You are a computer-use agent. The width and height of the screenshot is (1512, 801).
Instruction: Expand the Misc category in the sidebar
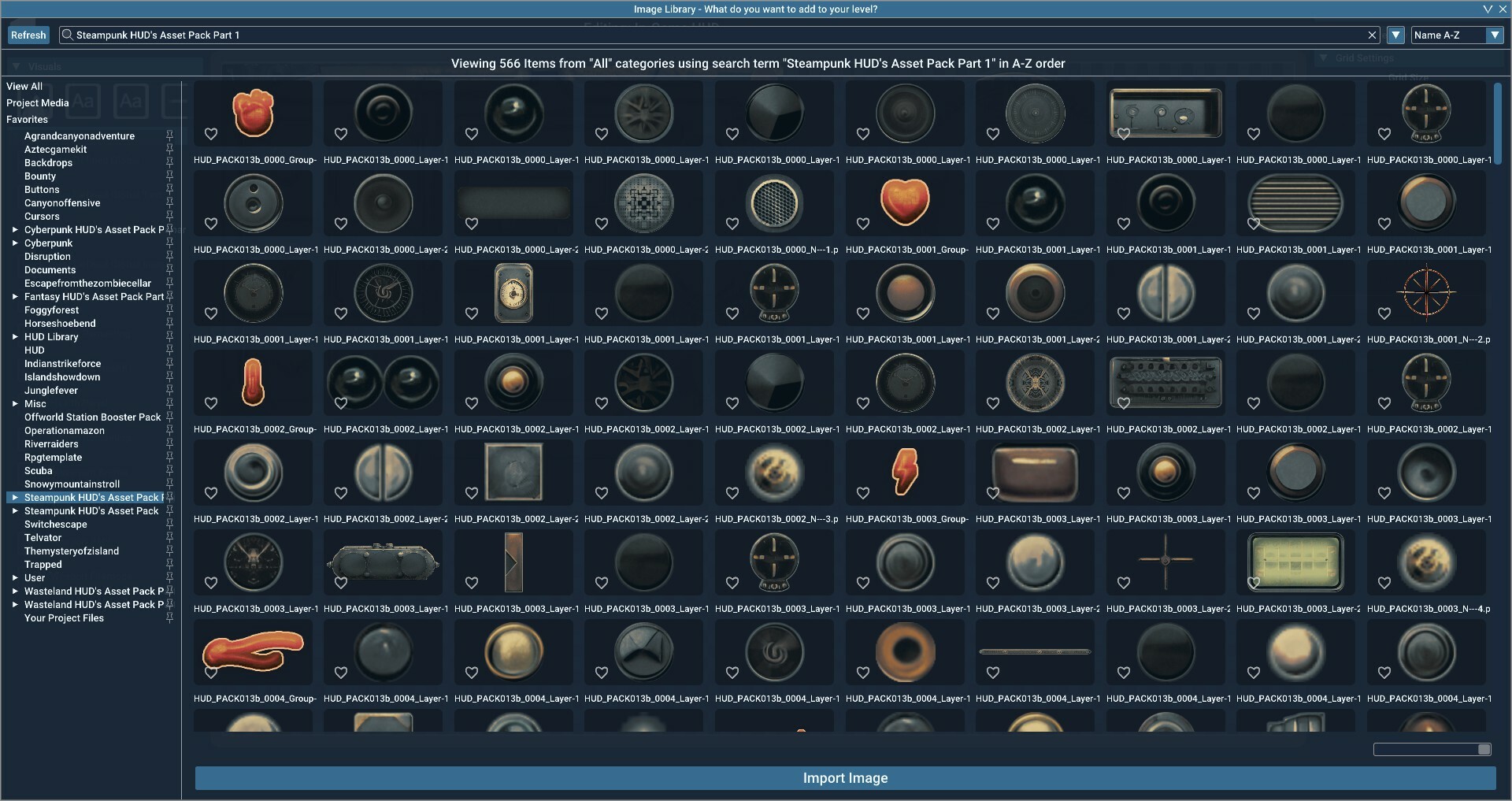click(x=15, y=404)
